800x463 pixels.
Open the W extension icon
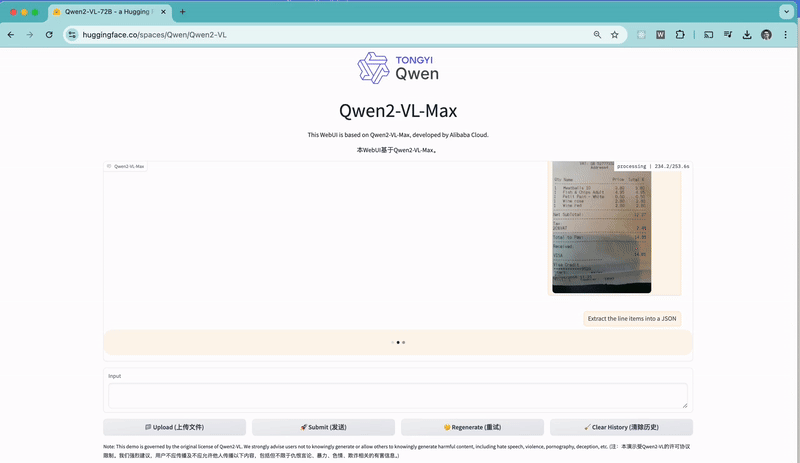coord(660,35)
